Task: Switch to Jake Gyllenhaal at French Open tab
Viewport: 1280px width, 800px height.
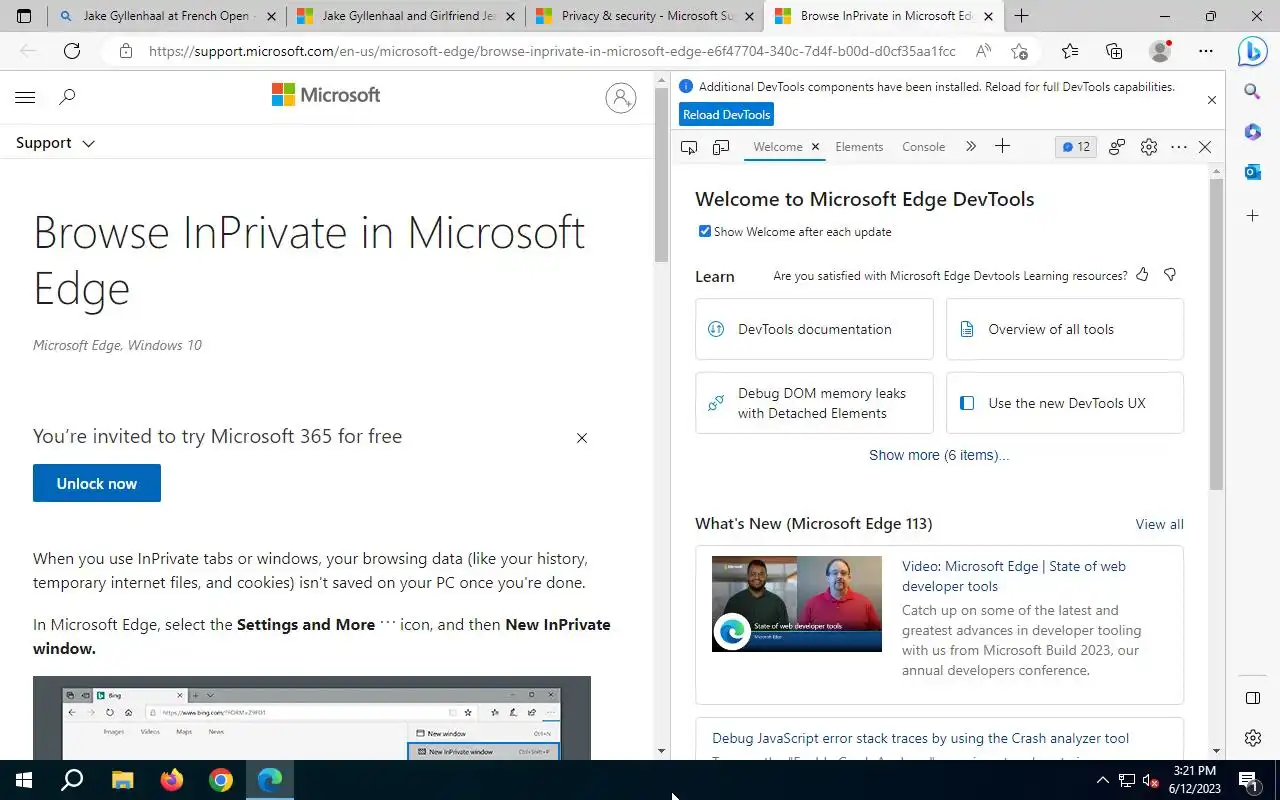Action: (x=167, y=16)
